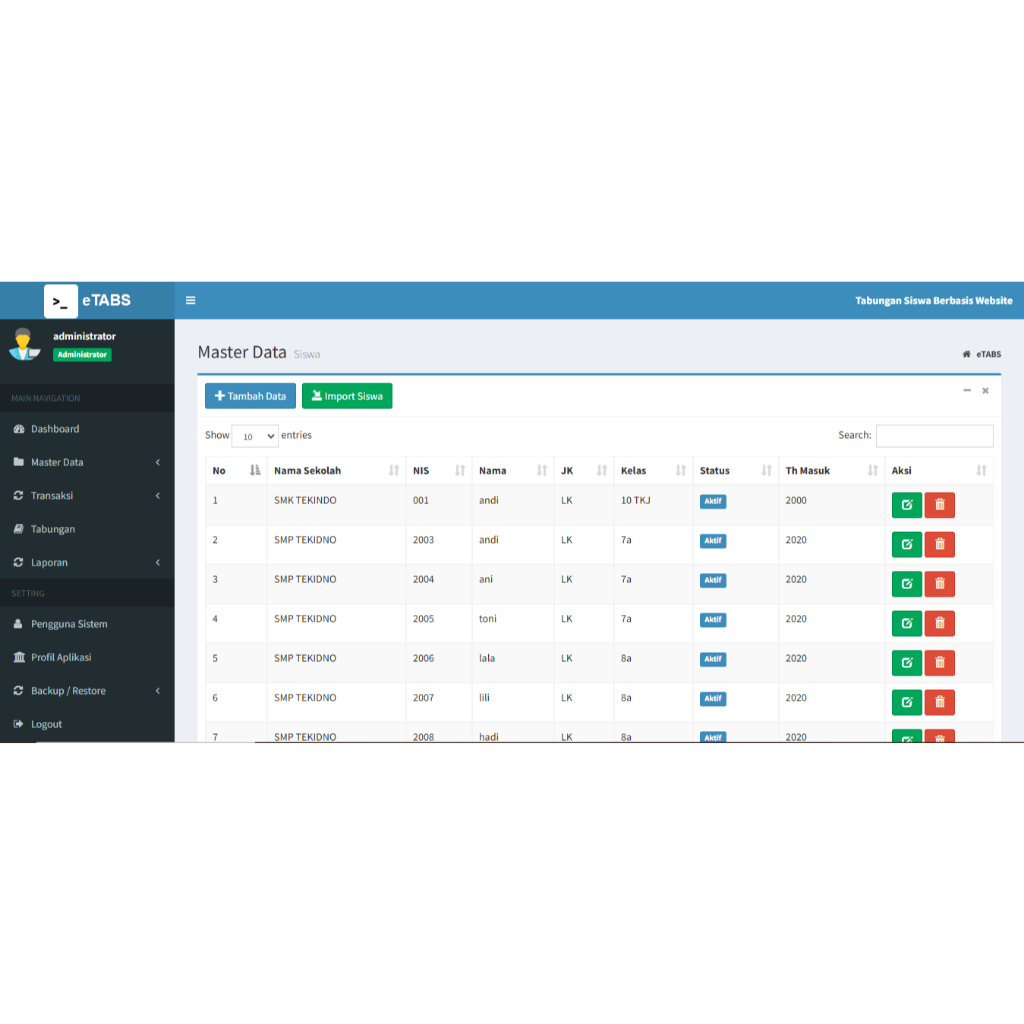Click the home icon beside eTABS breadcrumb

point(967,354)
